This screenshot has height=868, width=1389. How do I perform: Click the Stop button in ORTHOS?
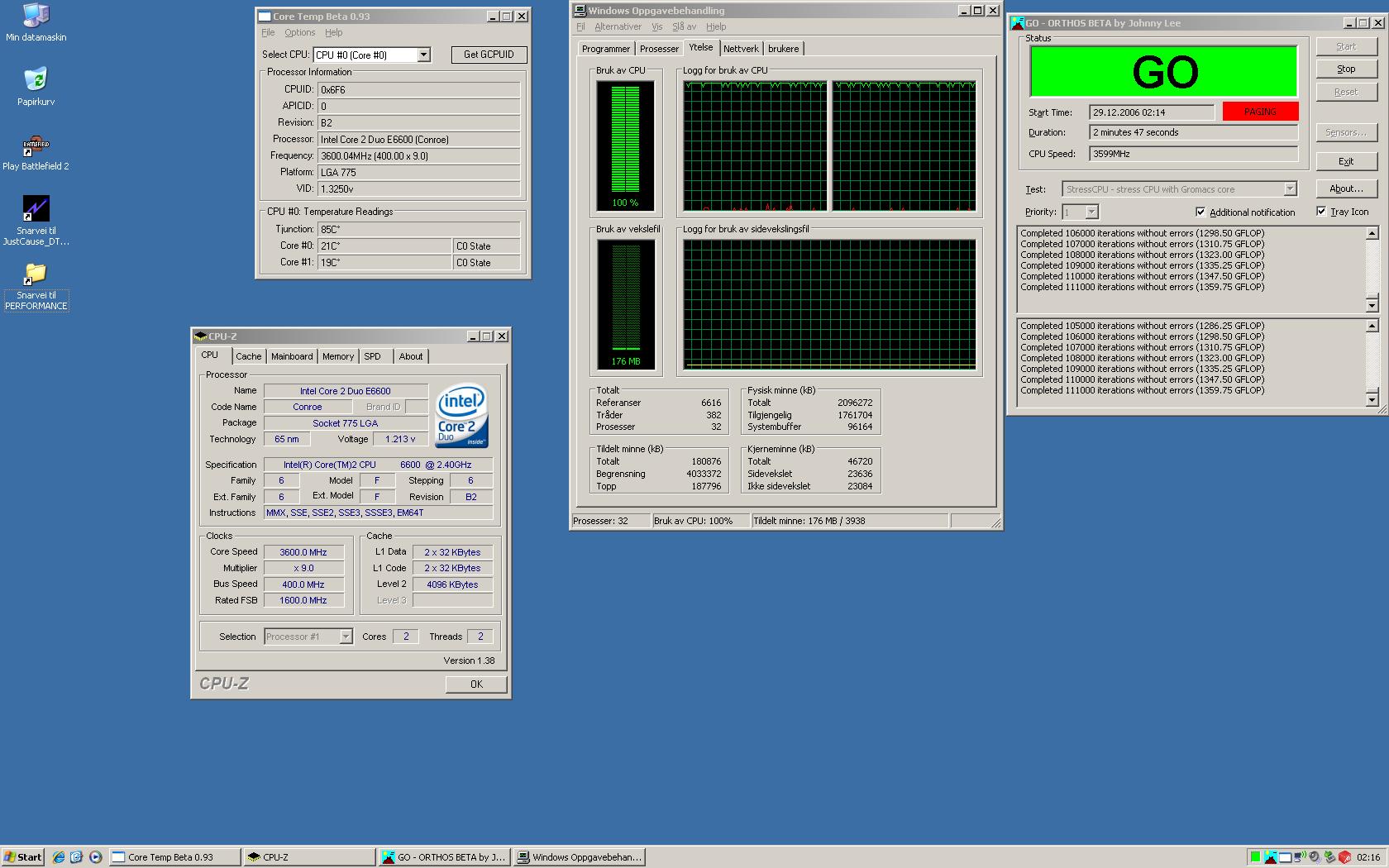click(x=1346, y=69)
